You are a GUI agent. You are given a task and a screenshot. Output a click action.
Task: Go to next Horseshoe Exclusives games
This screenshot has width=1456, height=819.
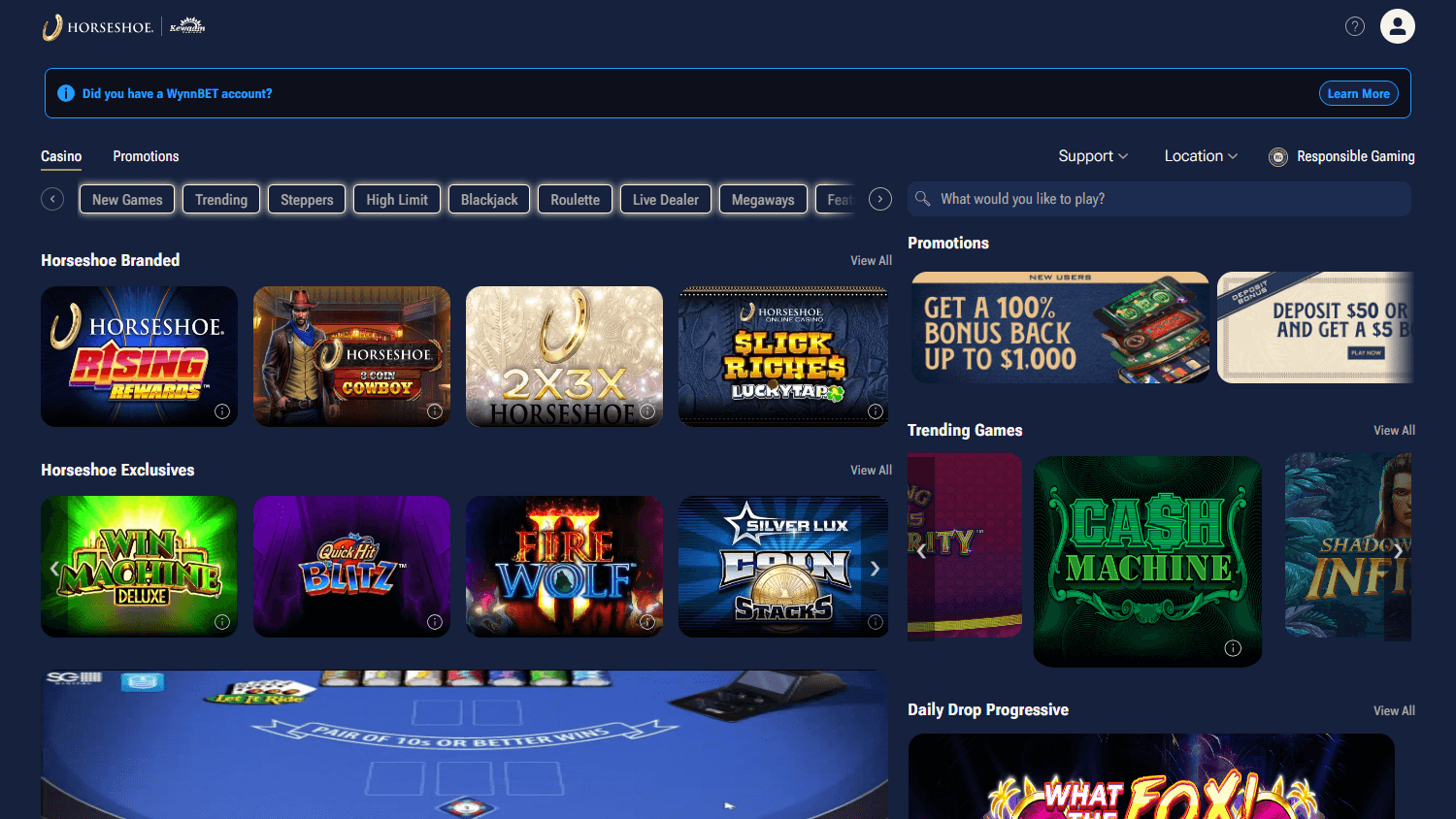click(875, 568)
